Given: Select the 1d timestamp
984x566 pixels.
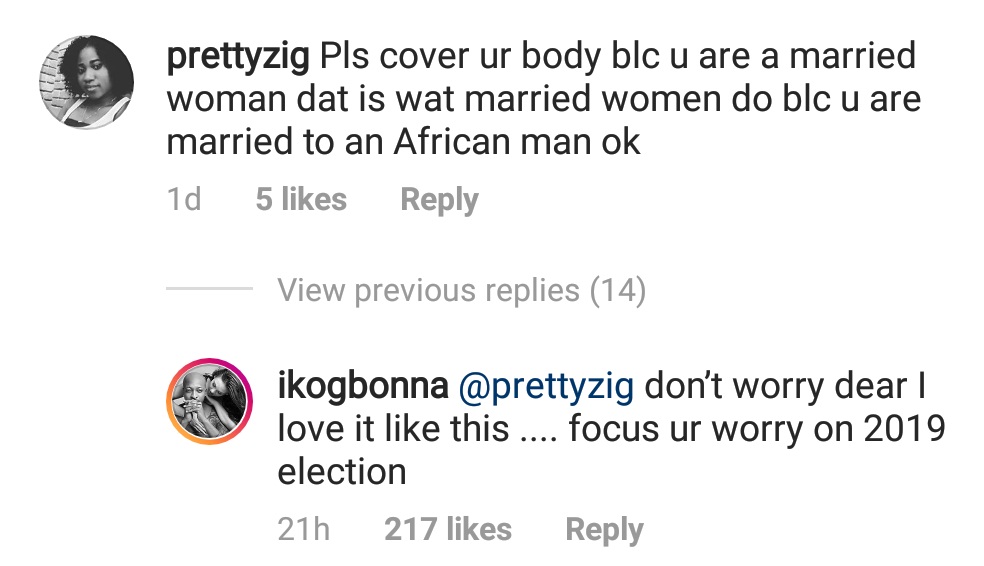Looking at the screenshot, I should coord(184,200).
